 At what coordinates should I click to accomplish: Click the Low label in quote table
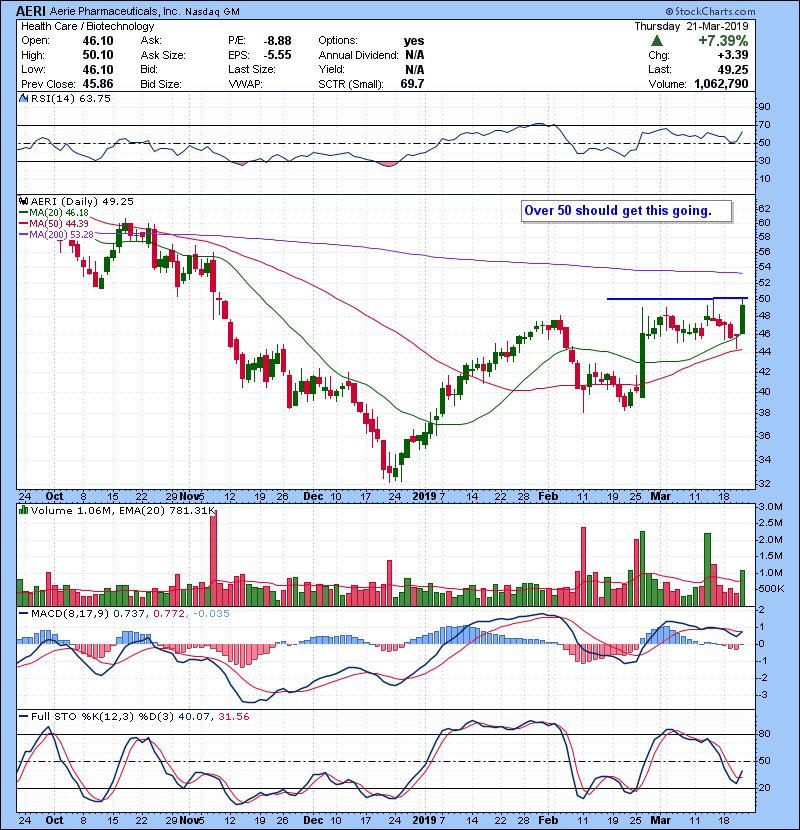click(x=33, y=69)
